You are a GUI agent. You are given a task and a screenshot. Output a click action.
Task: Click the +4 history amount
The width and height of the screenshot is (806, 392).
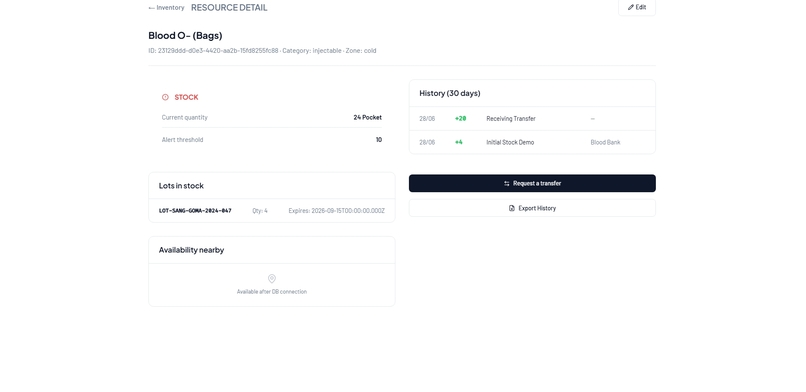(459, 142)
